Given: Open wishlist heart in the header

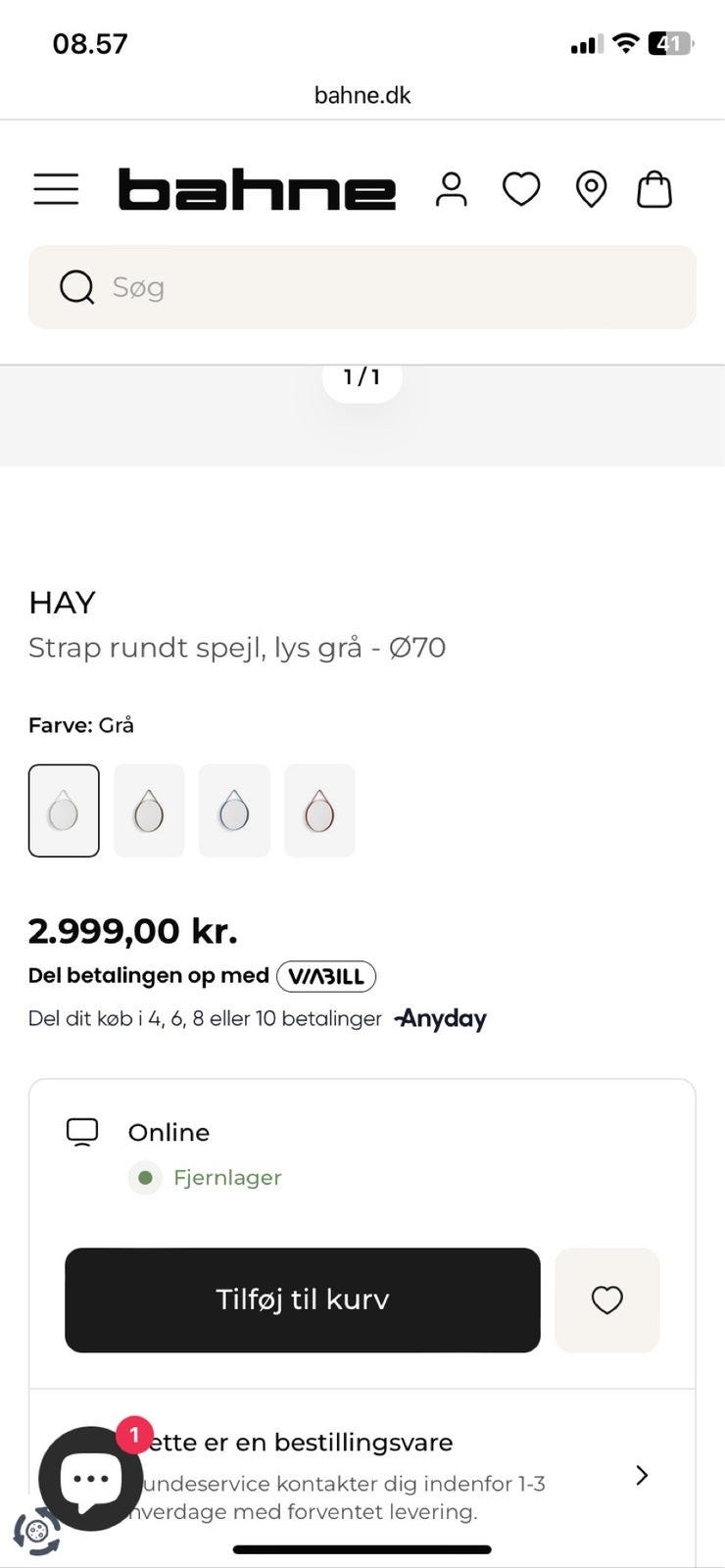Looking at the screenshot, I should pyautogui.click(x=521, y=189).
